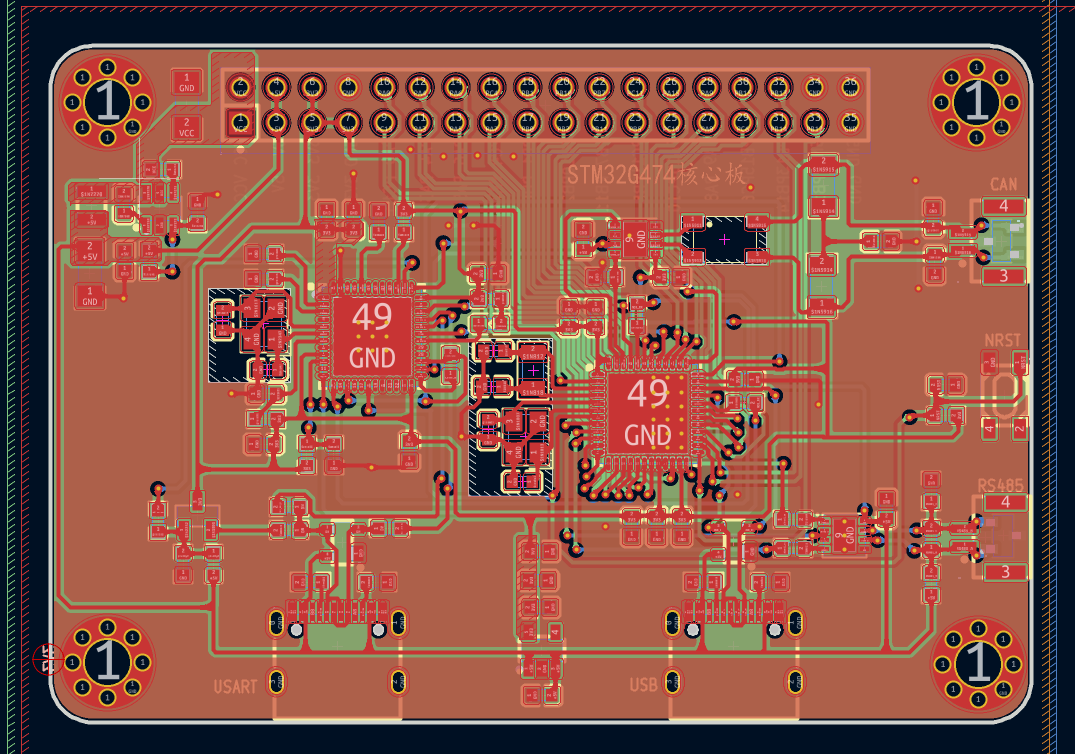Click the red origin marker outside the board corner
This screenshot has width=1075, height=754.
pyautogui.click(x=48, y=659)
